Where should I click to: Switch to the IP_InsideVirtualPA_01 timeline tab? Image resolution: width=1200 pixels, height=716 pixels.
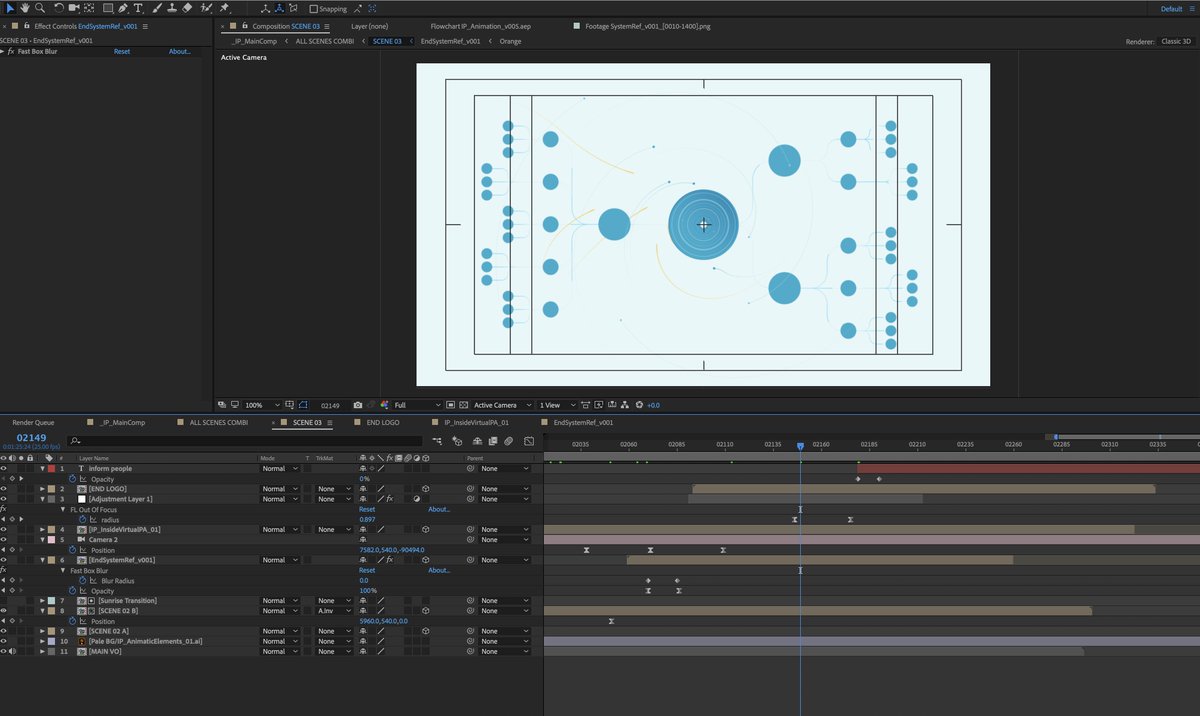coord(477,423)
